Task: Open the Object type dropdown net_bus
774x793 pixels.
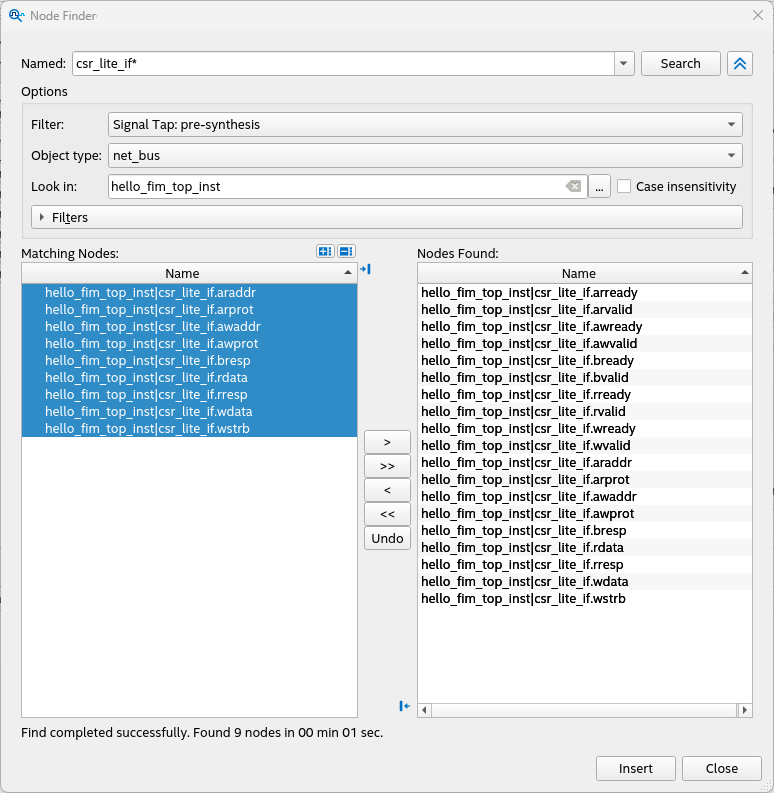Action: (425, 155)
